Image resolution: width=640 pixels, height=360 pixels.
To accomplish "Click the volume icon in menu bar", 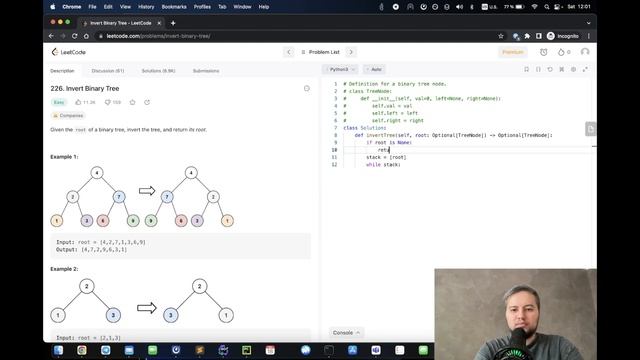I will click(459, 7).
